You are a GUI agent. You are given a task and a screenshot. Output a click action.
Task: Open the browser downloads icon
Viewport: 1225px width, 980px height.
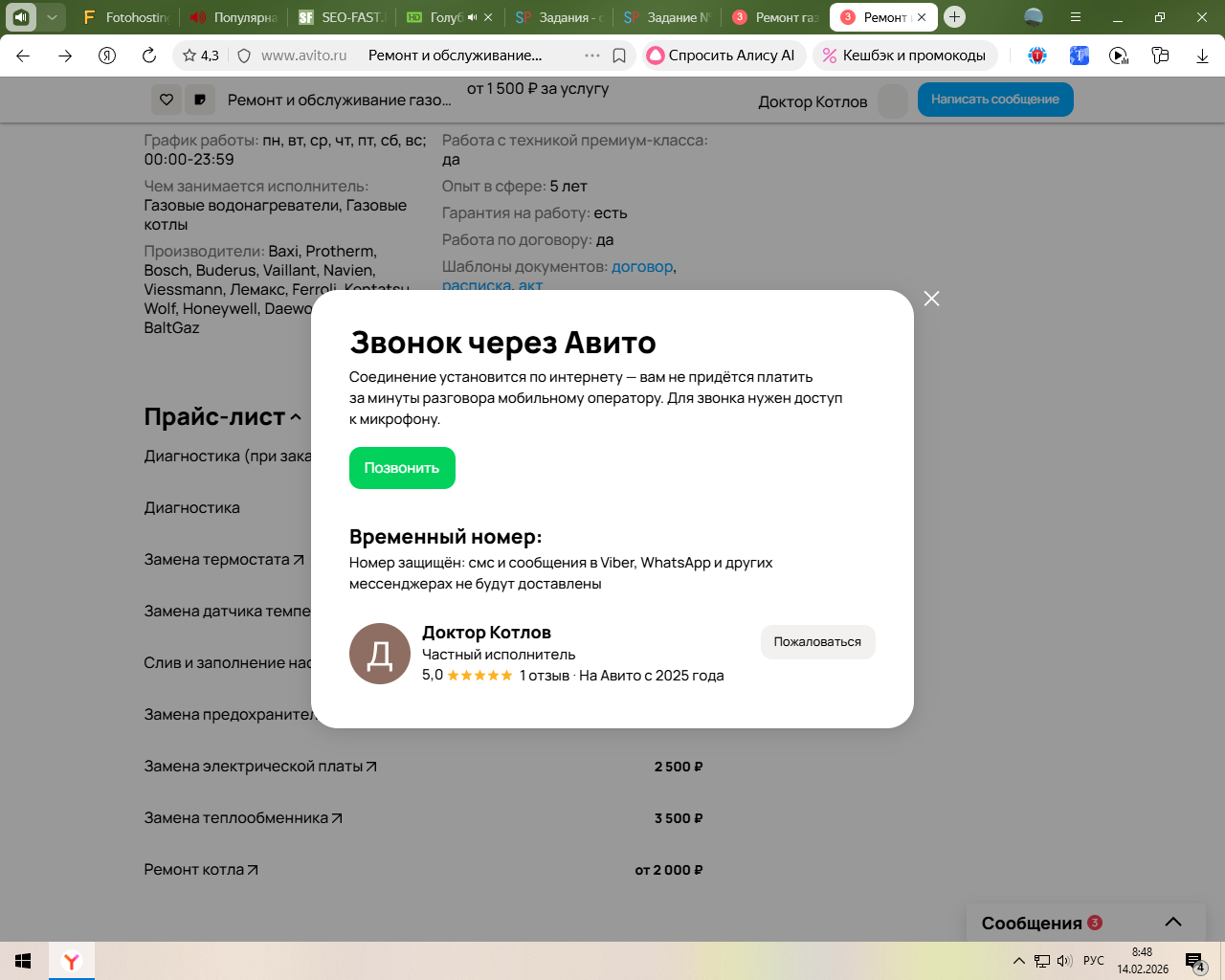coord(1202,56)
